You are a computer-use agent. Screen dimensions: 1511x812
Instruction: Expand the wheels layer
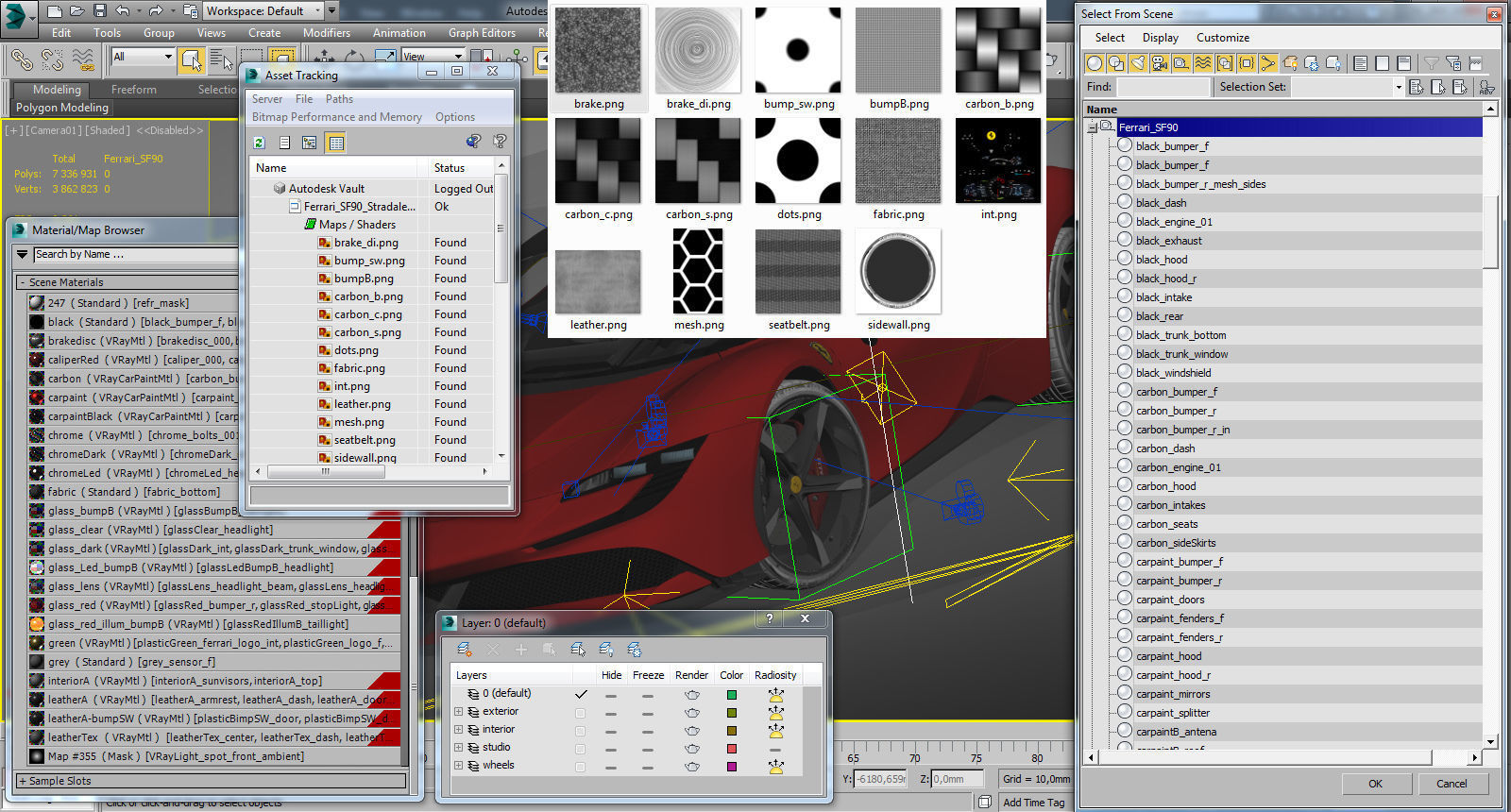459,766
